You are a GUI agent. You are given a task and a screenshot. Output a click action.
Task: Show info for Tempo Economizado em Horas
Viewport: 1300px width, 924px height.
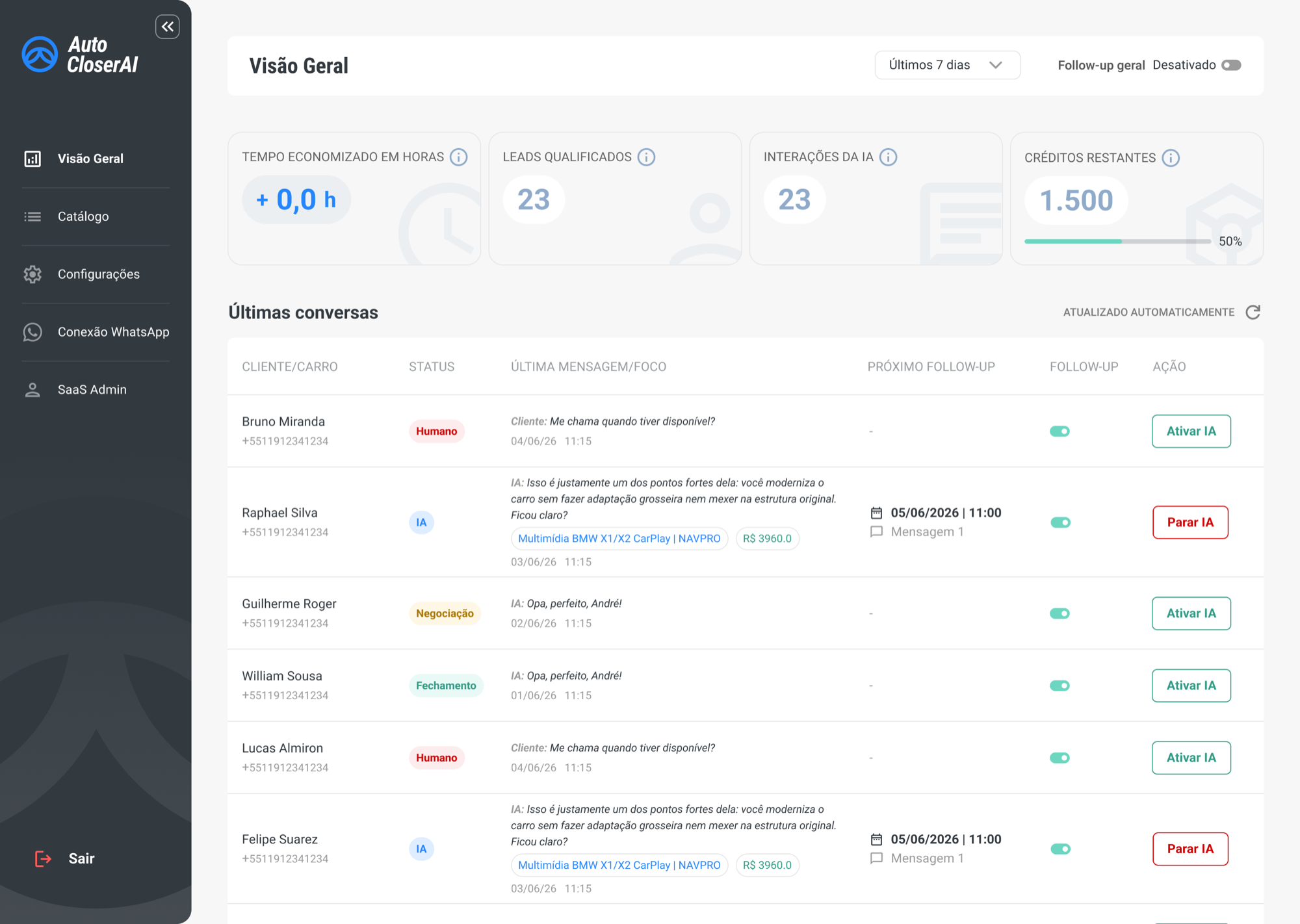pyautogui.click(x=459, y=157)
